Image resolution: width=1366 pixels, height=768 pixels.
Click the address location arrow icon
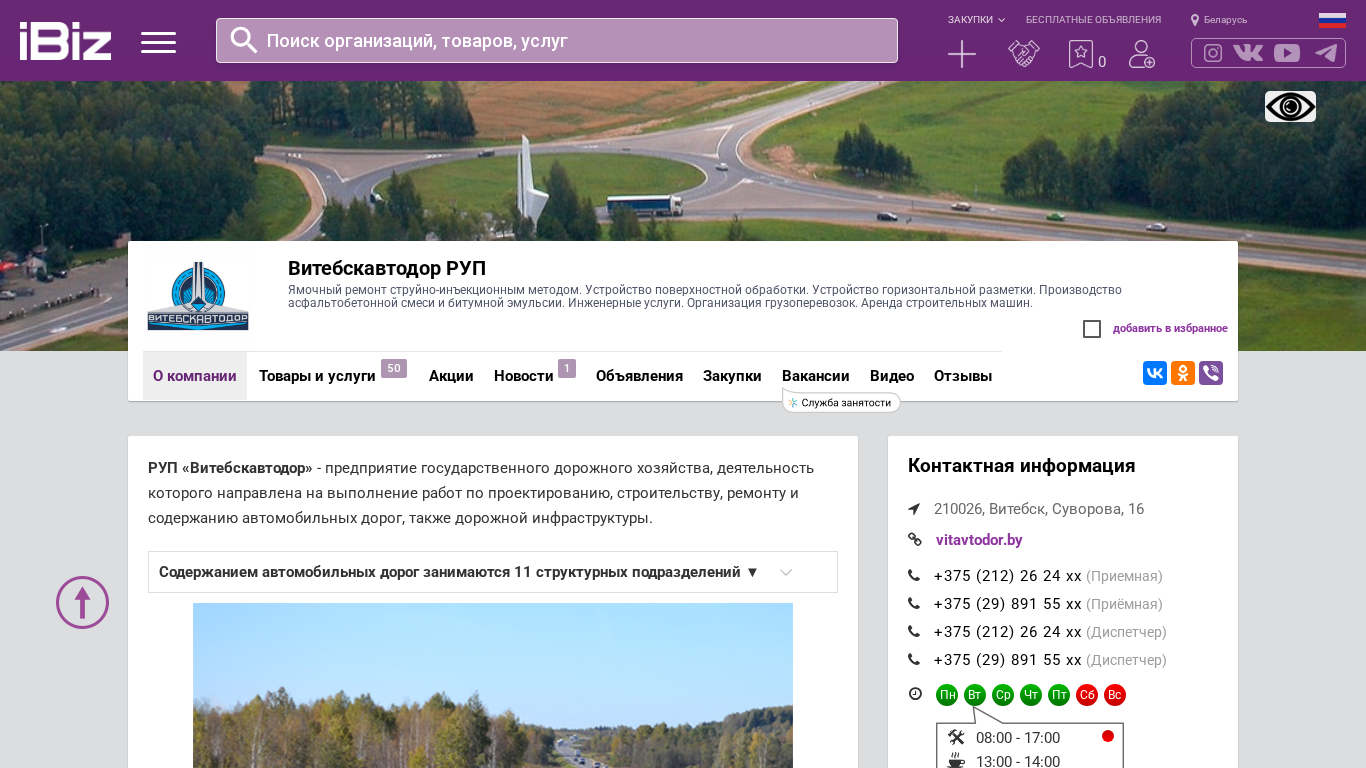(914, 509)
